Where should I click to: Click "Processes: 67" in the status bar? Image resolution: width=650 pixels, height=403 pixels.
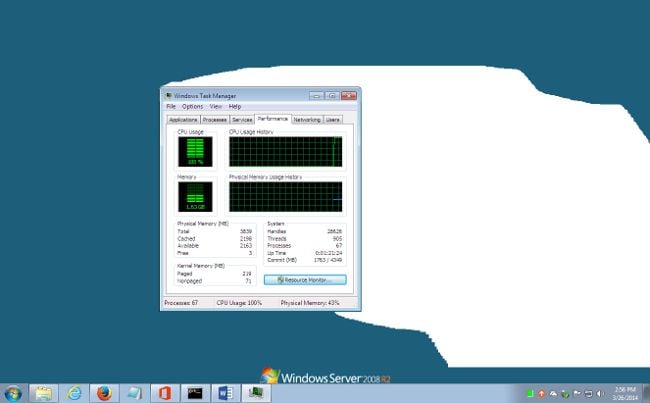[x=181, y=303]
